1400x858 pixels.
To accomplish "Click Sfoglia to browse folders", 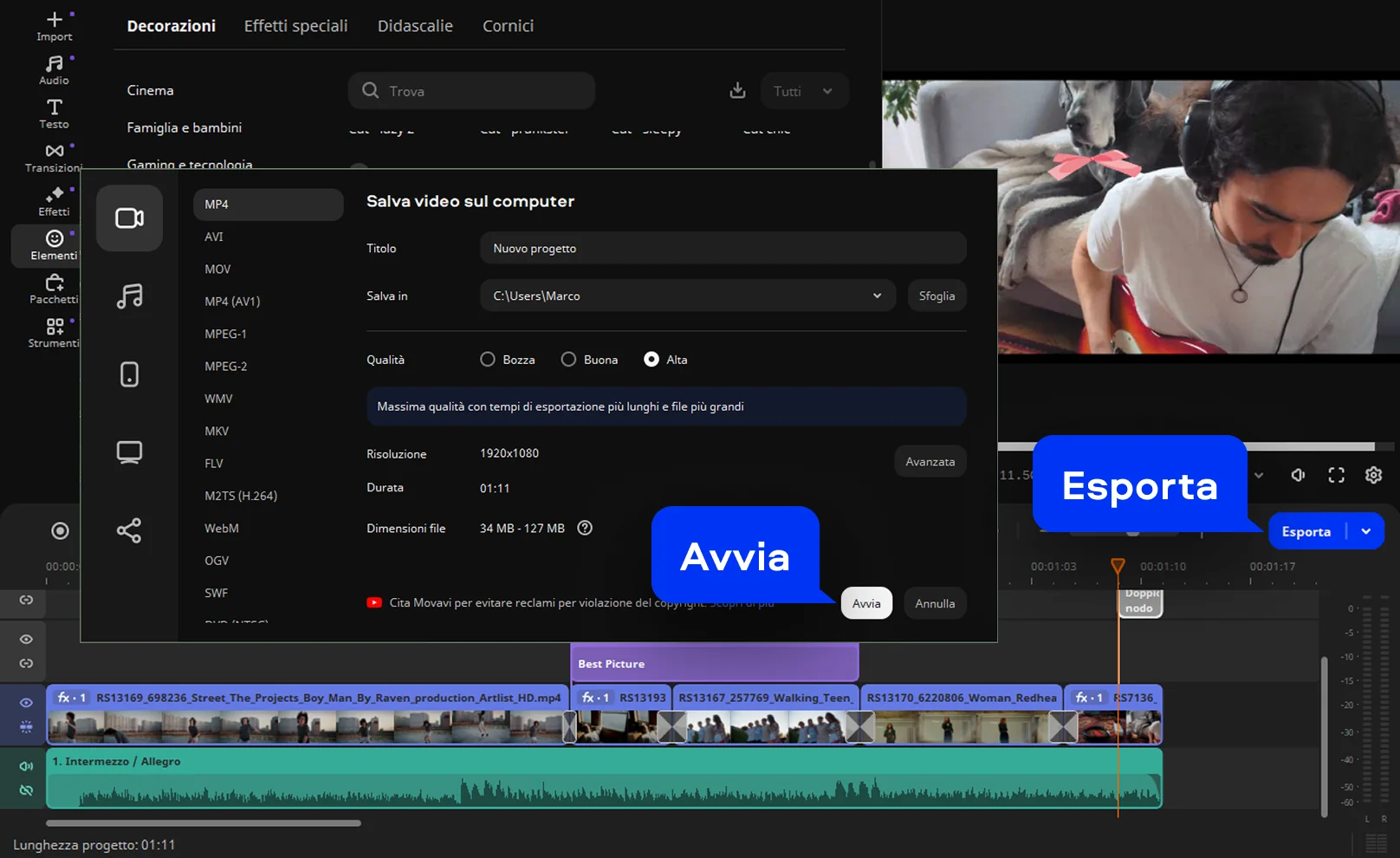I will pos(937,296).
